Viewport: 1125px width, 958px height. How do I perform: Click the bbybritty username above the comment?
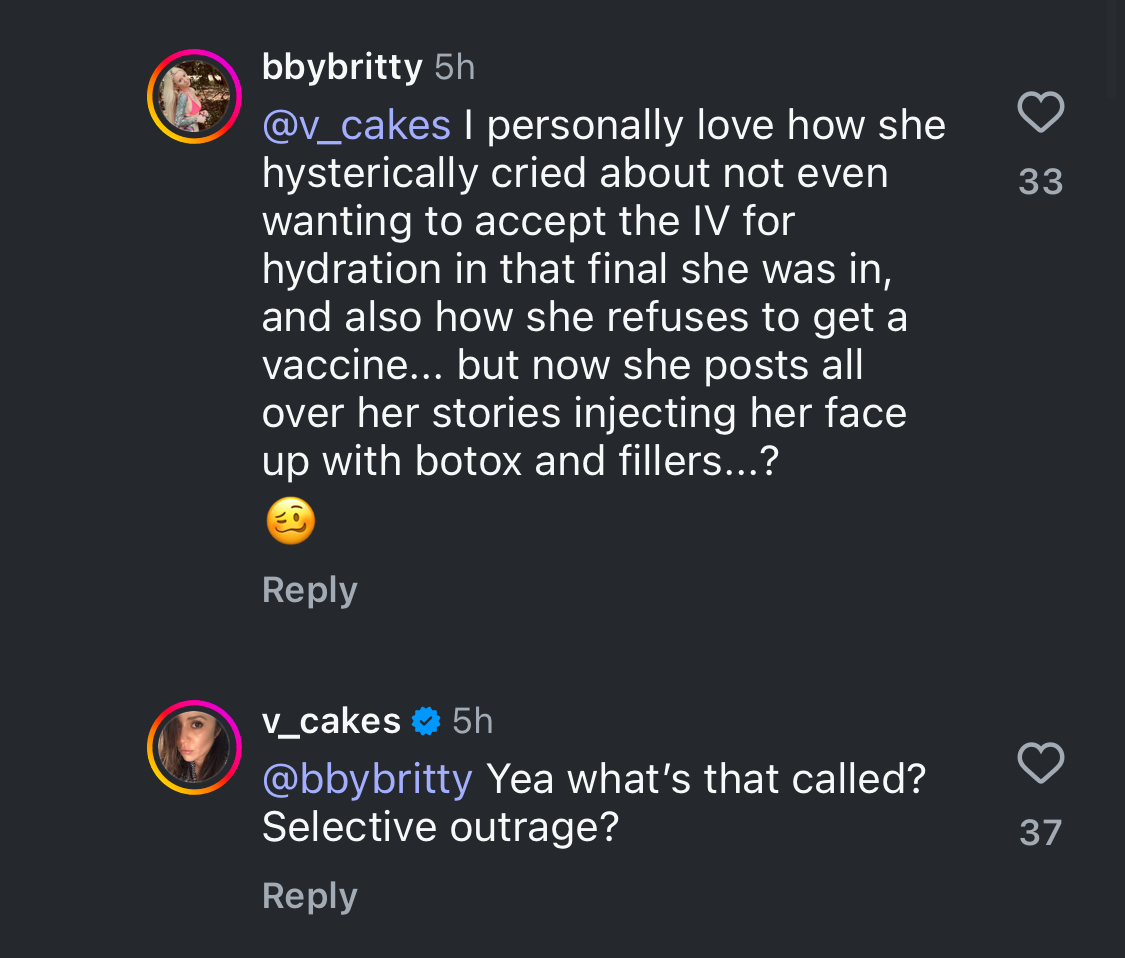click(x=342, y=67)
